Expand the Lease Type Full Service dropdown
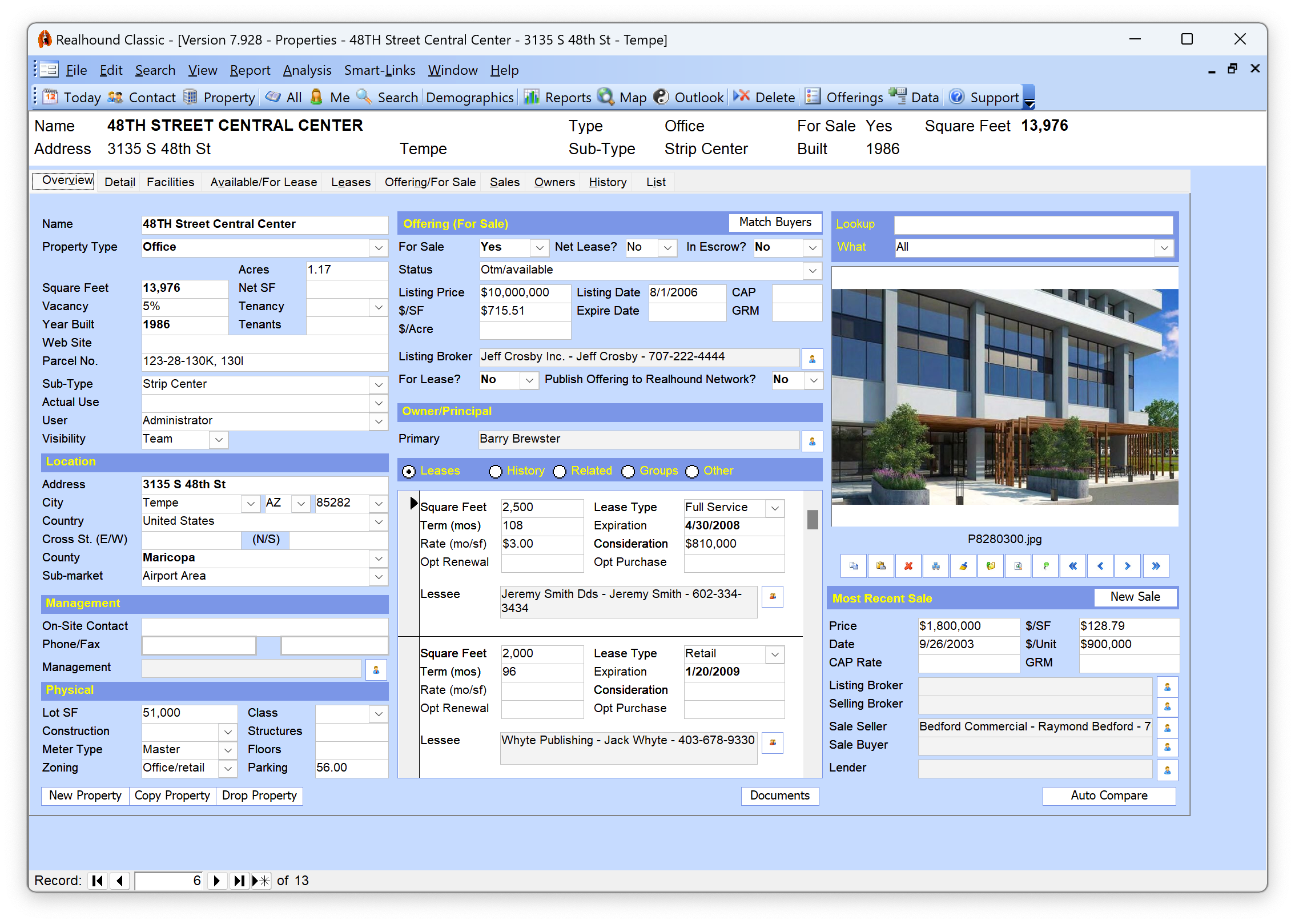This screenshot has width=1295, height=924. [775, 508]
